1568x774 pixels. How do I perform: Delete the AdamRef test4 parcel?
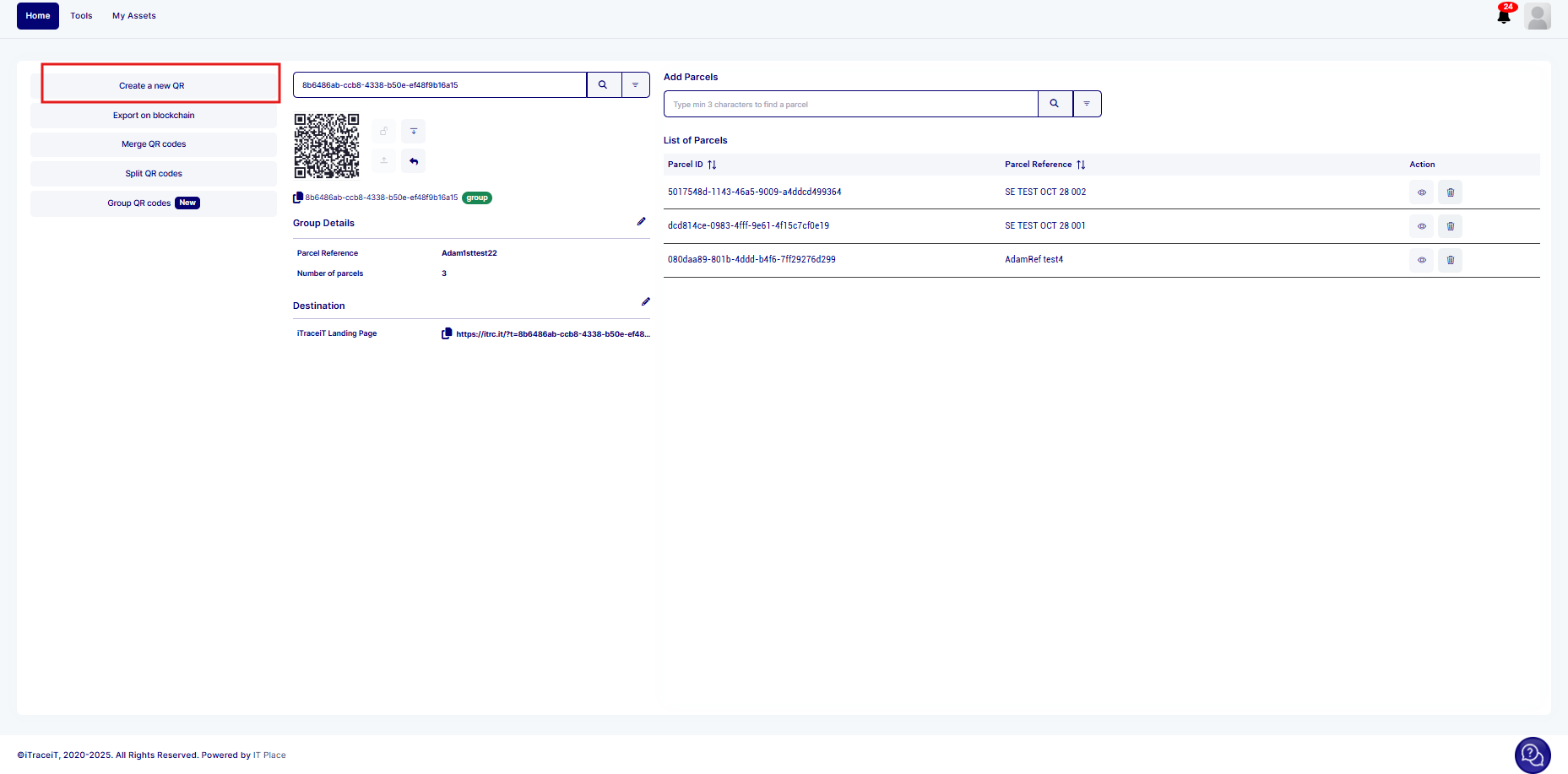1450,260
